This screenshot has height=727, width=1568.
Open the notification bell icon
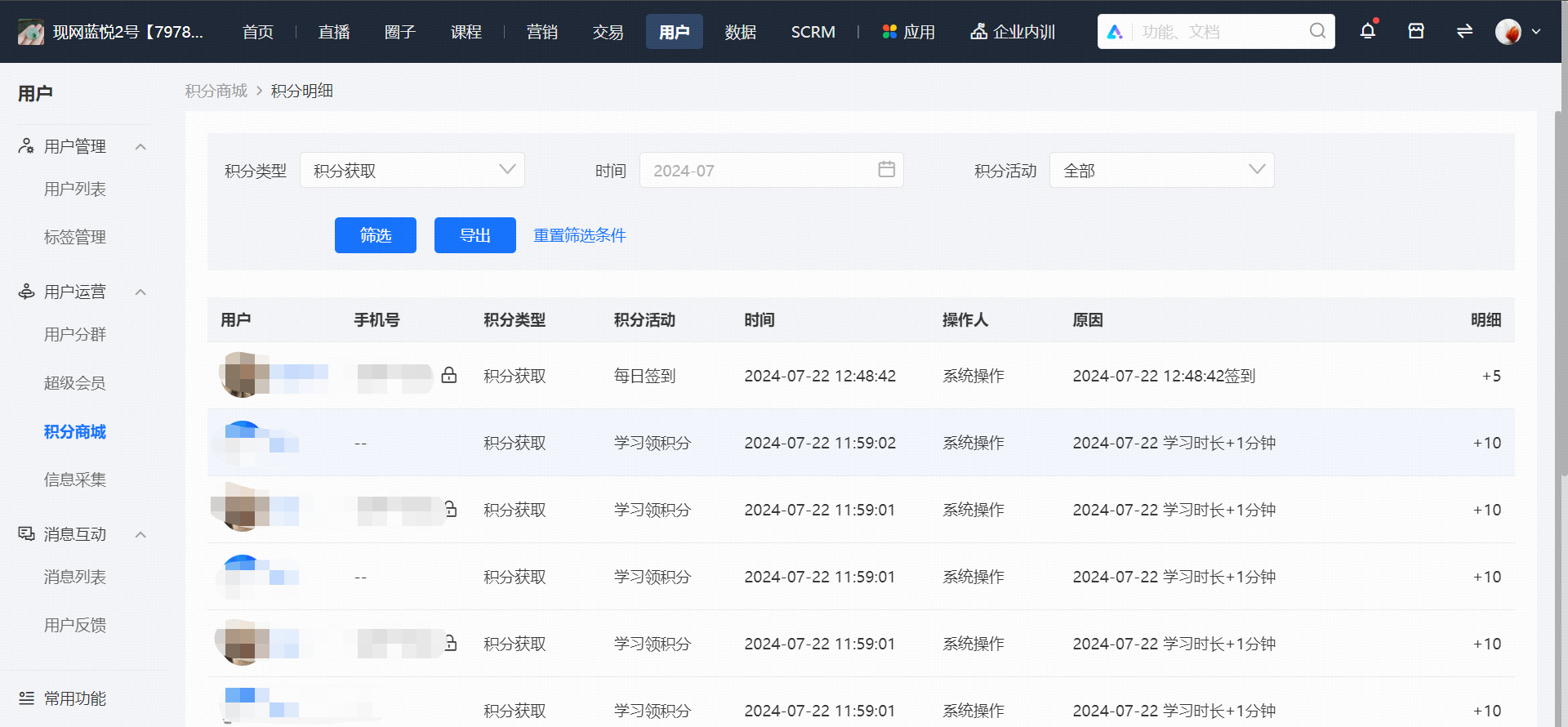click(x=1367, y=31)
